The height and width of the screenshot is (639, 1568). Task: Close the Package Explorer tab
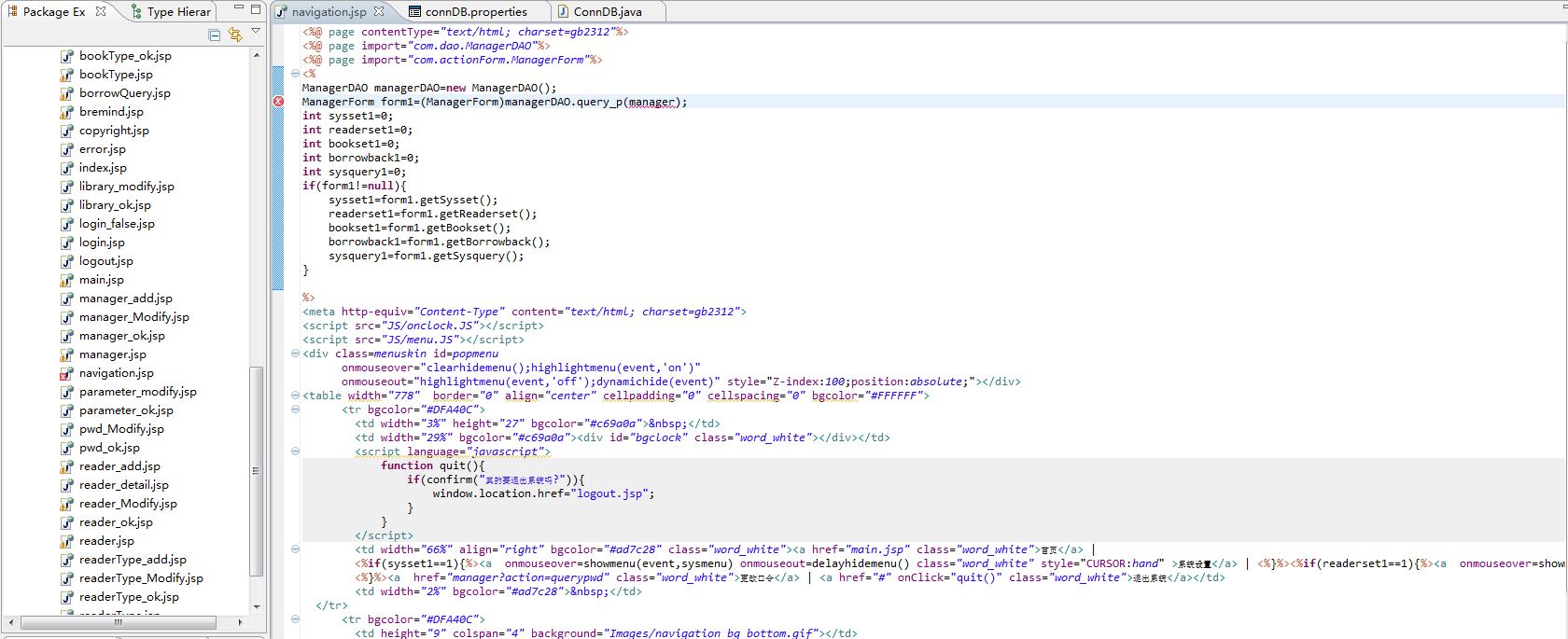101,11
